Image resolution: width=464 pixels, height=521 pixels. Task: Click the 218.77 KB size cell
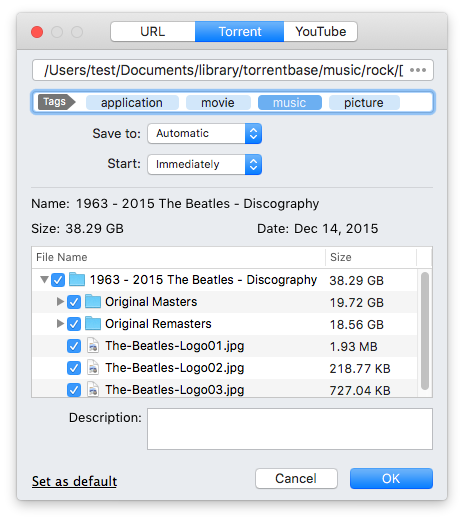click(x=360, y=369)
